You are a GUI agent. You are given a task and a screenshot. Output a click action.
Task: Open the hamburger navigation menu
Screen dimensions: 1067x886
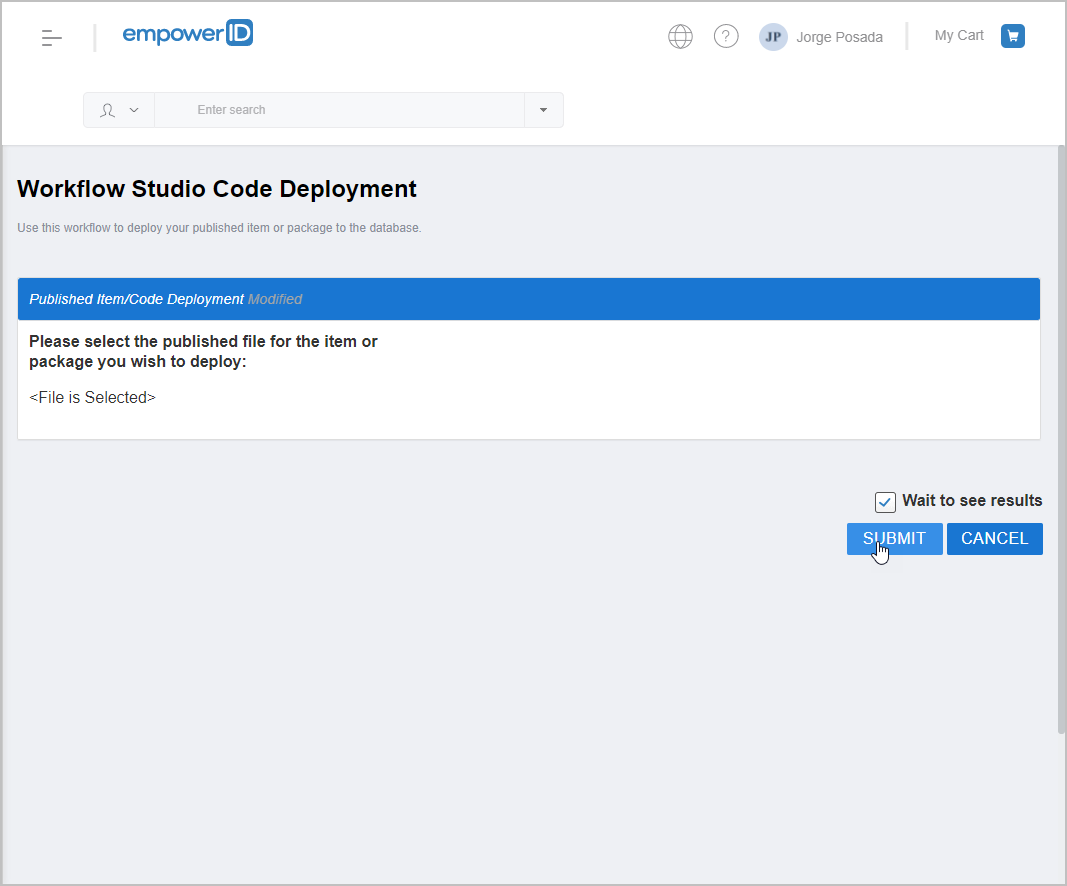(x=52, y=38)
